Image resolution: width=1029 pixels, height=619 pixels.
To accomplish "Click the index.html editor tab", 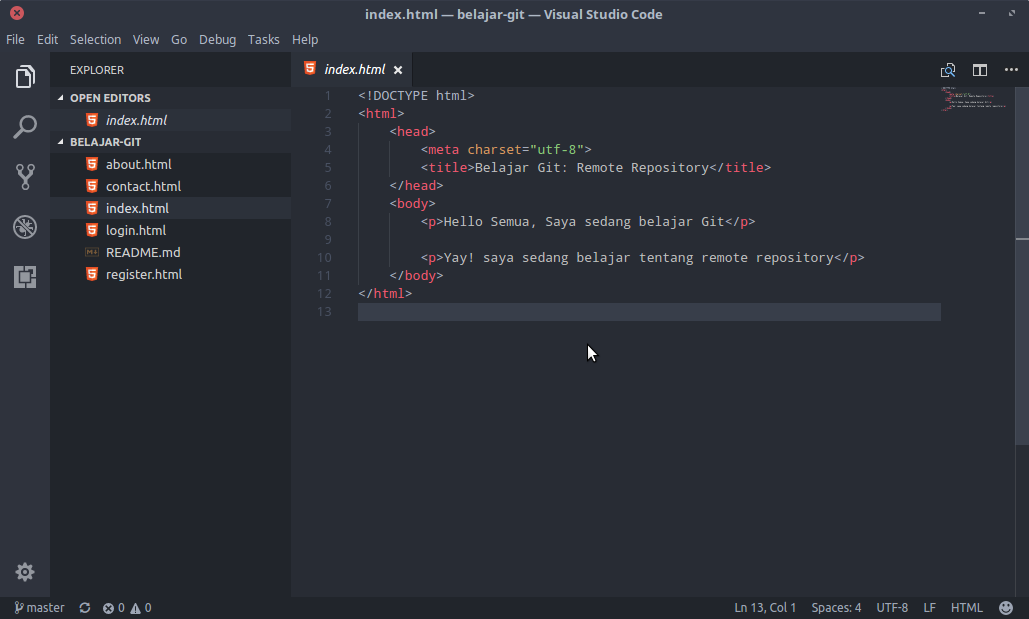I will [352, 70].
